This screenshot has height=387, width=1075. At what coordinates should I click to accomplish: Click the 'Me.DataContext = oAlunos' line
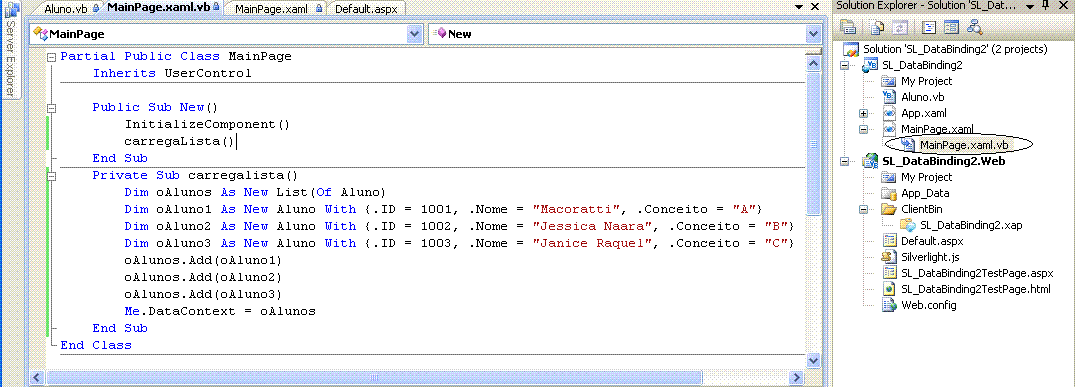click(220, 312)
